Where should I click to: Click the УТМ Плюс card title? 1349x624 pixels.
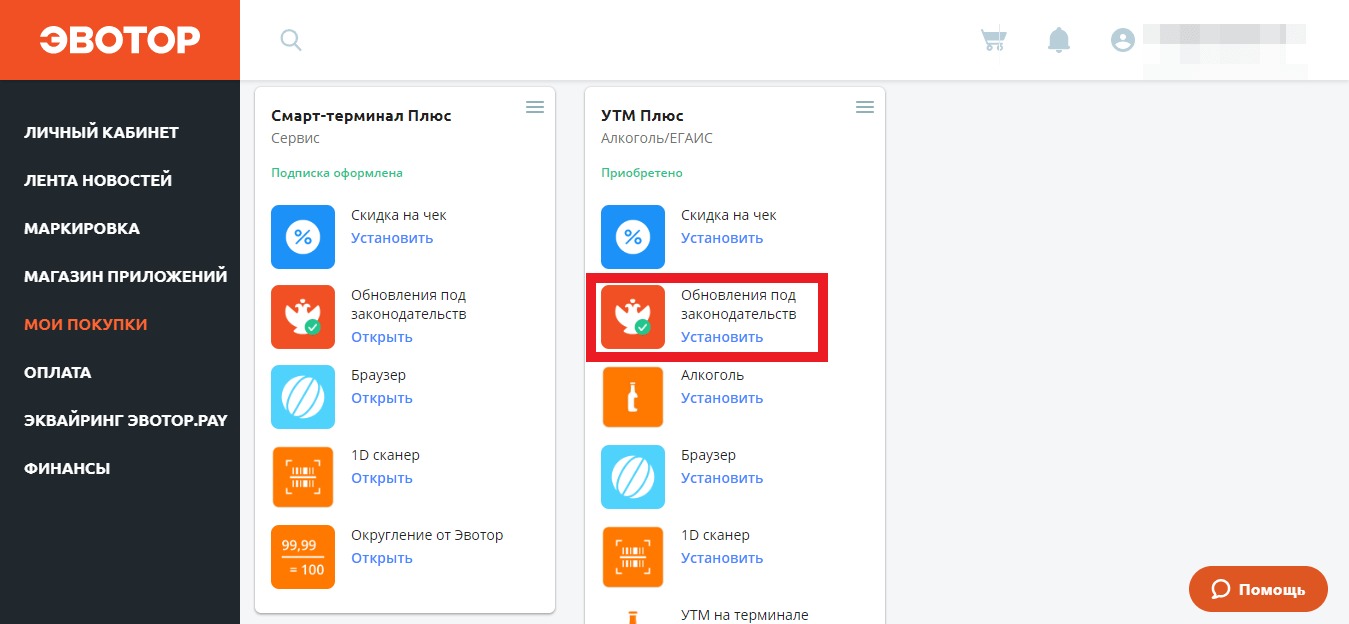(x=642, y=116)
